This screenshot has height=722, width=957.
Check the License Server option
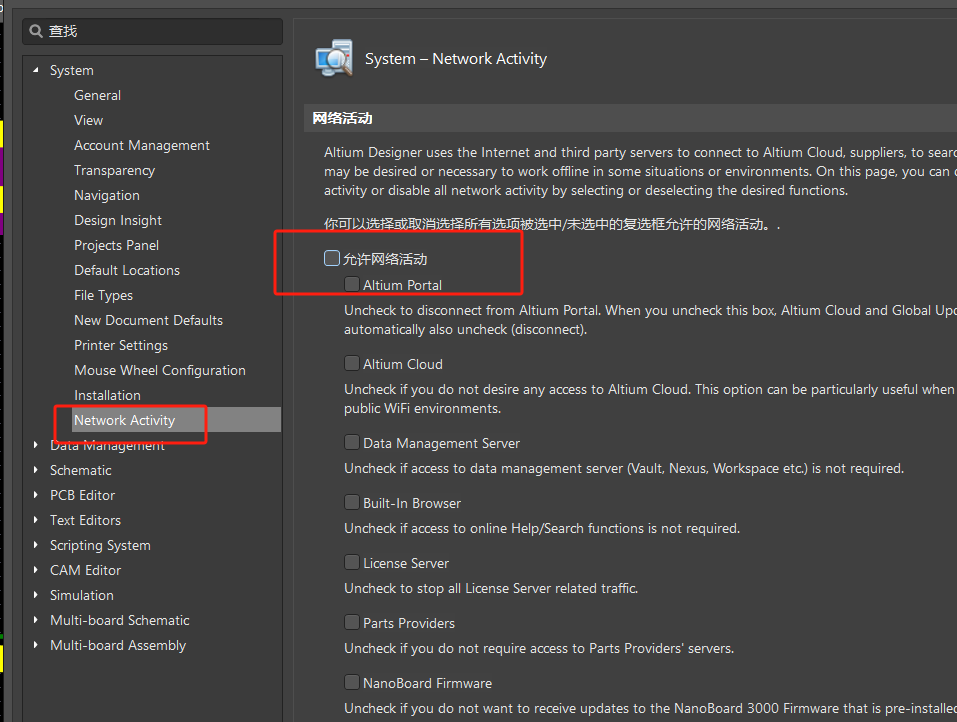(352, 563)
